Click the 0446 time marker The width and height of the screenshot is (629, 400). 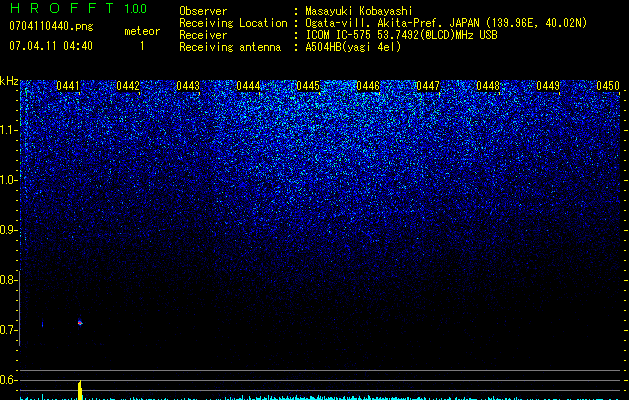[368, 86]
